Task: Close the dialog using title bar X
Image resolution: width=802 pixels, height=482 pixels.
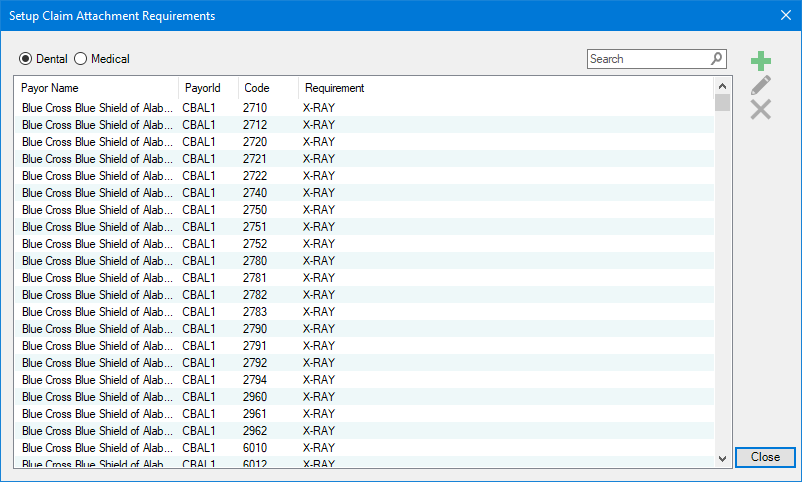Action: pos(784,15)
